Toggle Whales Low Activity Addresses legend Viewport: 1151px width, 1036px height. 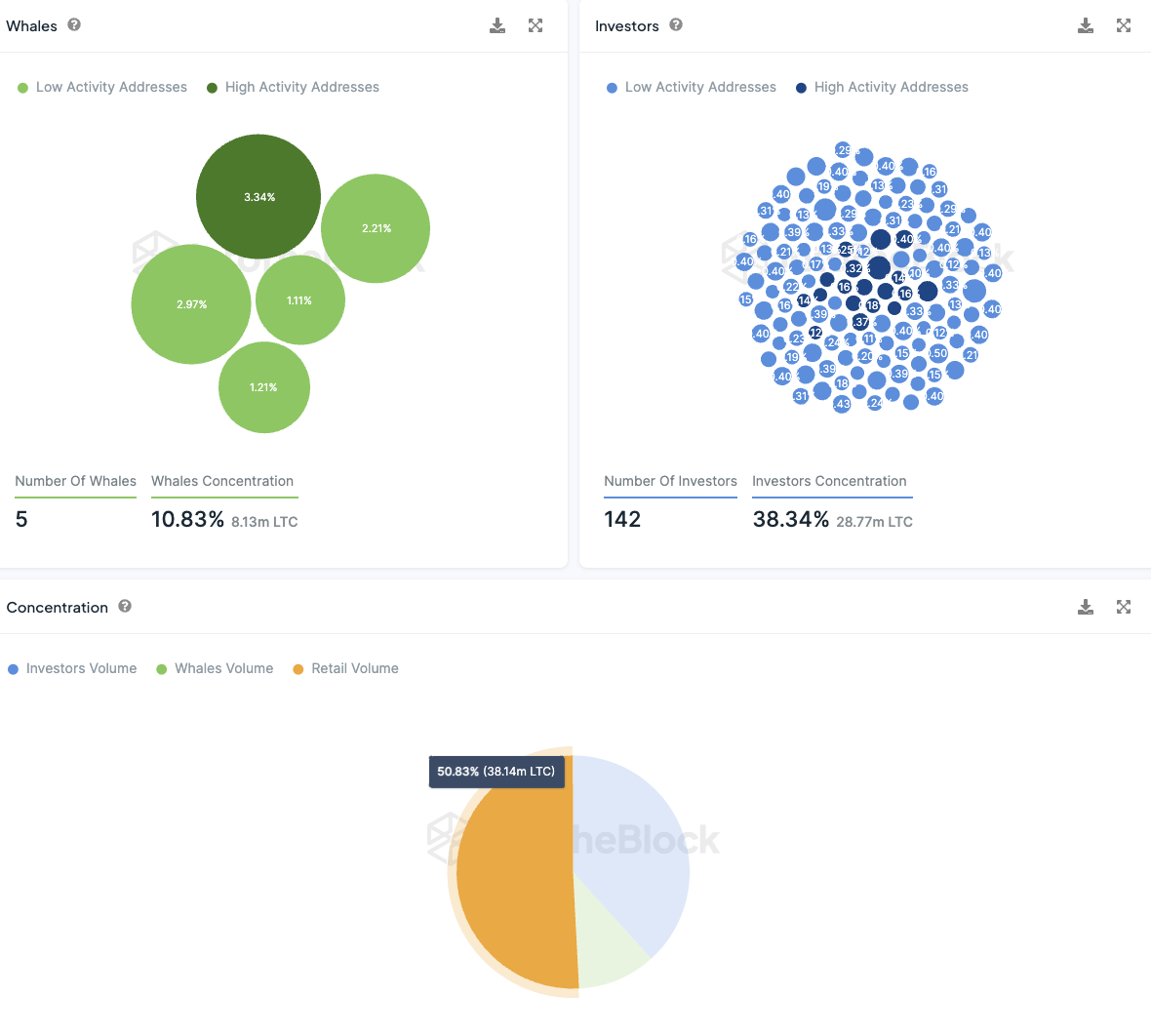[102, 88]
